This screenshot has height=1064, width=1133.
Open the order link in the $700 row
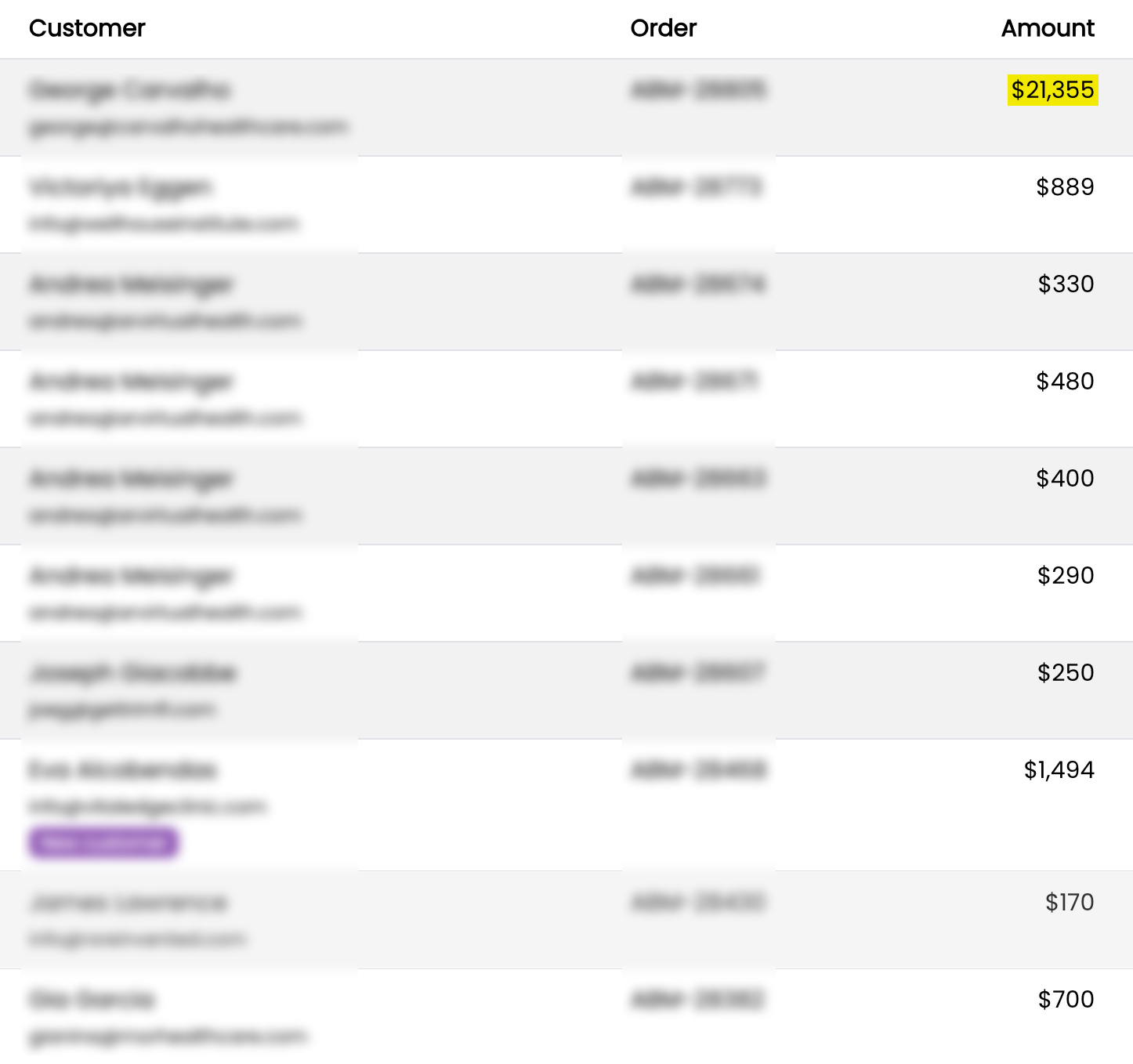[x=697, y=1000]
